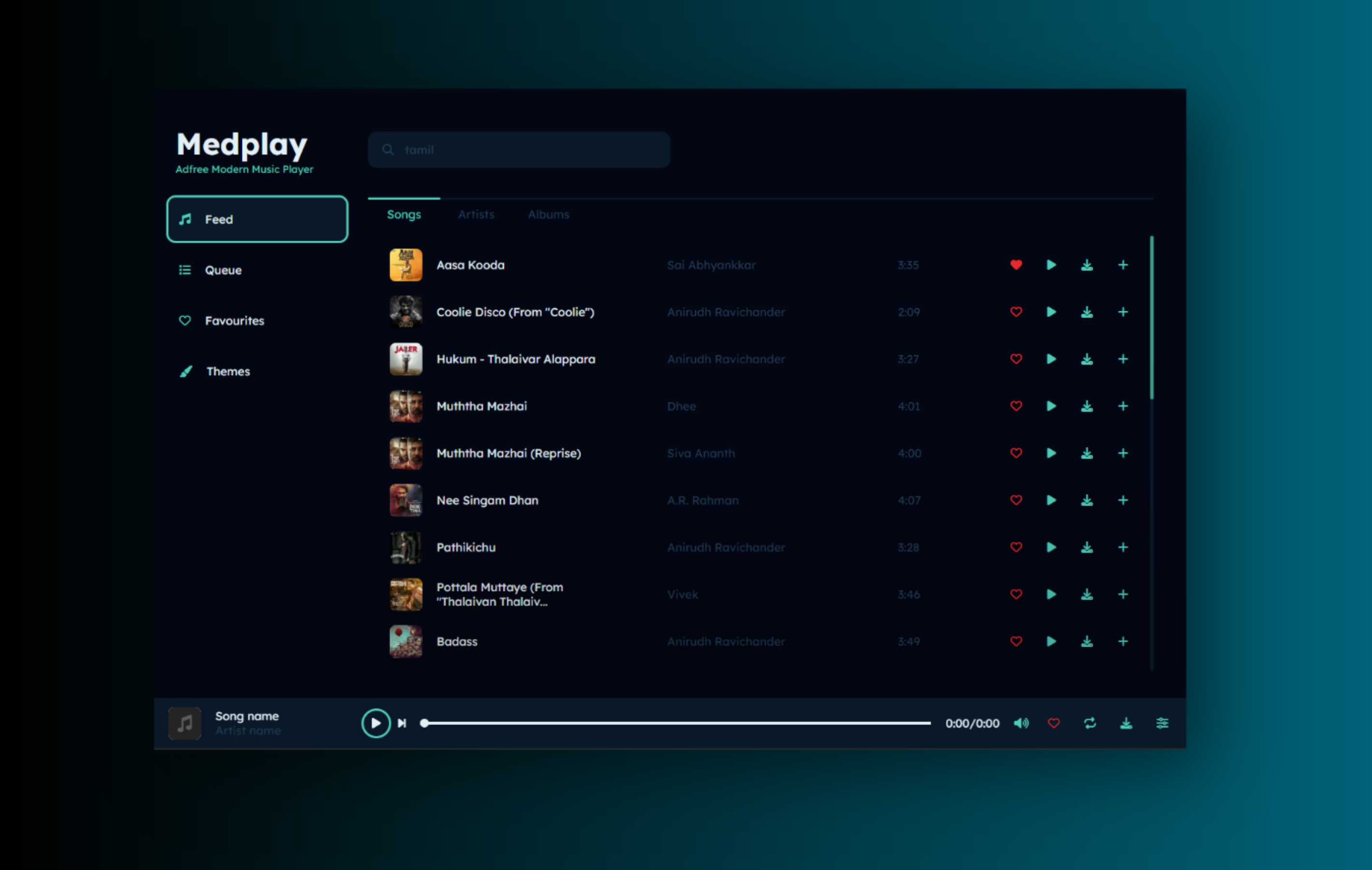Image resolution: width=1372 pixels, height=870 pixels.
Task: Favourite the current track in player bar
Action: point(1054,723)
